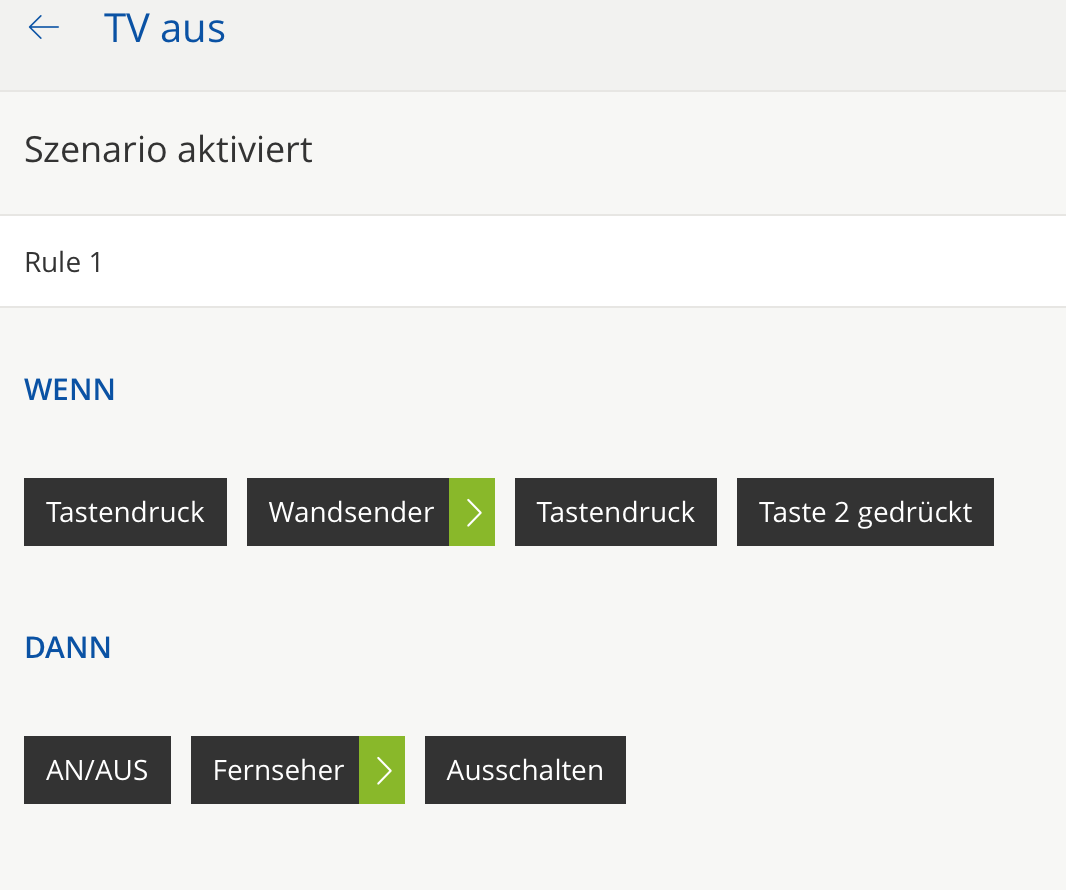This screenshot has width=1066, height=890.
Task: Select the Wandsender device label
Action: pos(350,512)
